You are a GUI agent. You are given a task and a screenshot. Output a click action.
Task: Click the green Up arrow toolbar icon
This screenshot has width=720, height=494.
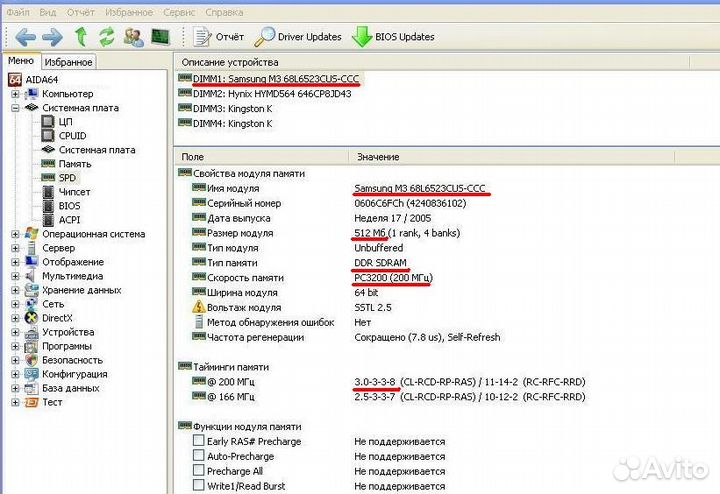point(81,37)
